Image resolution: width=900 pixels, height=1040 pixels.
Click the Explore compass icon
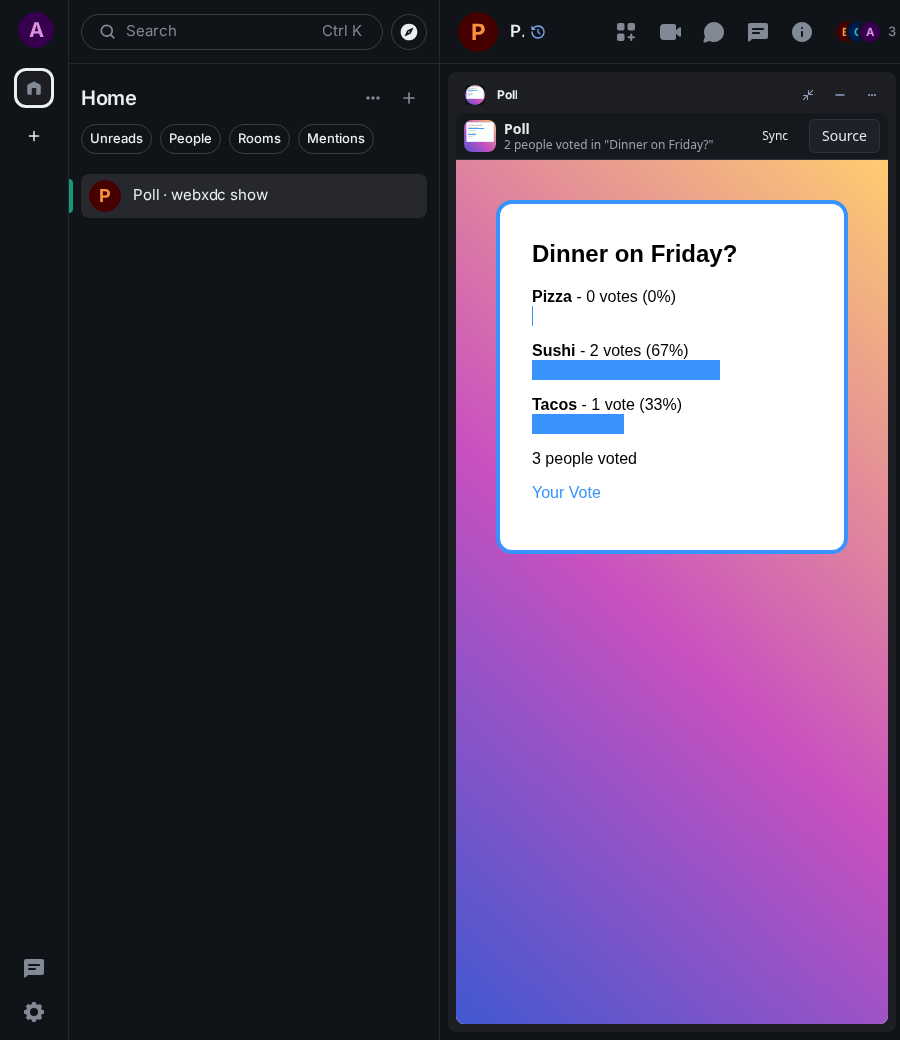click(x=409, y=32)
